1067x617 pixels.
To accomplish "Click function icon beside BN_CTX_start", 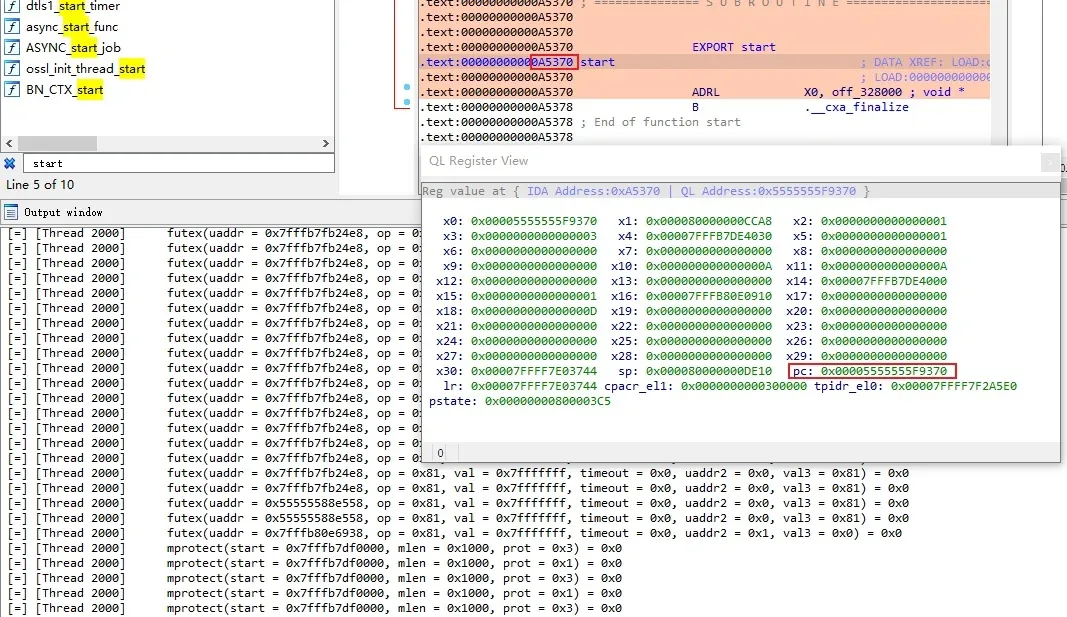I will click(x=12, y=90).
